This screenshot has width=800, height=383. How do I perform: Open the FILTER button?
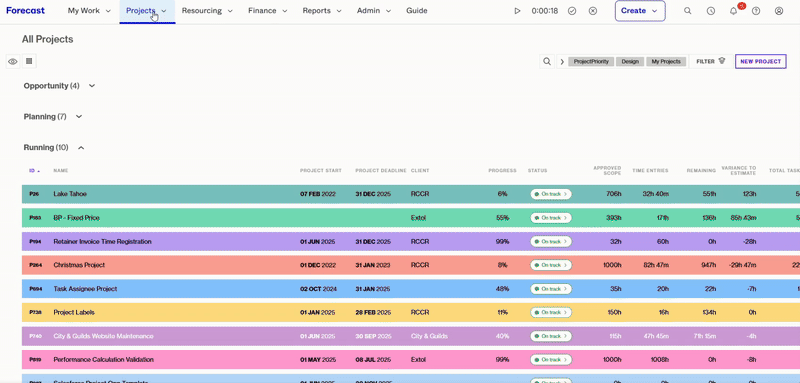point(710,61)
